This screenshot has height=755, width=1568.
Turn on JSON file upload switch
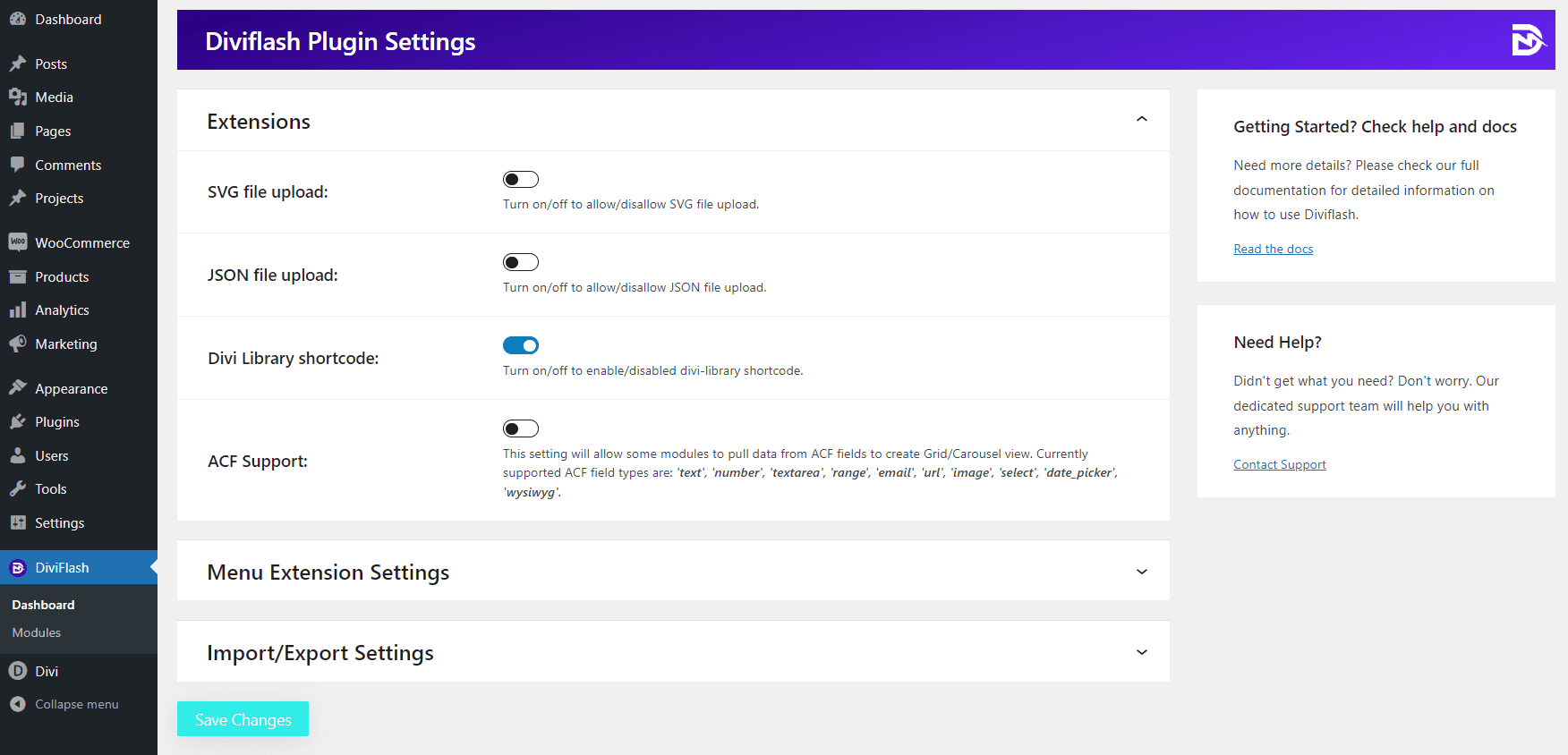coord(521,262)
